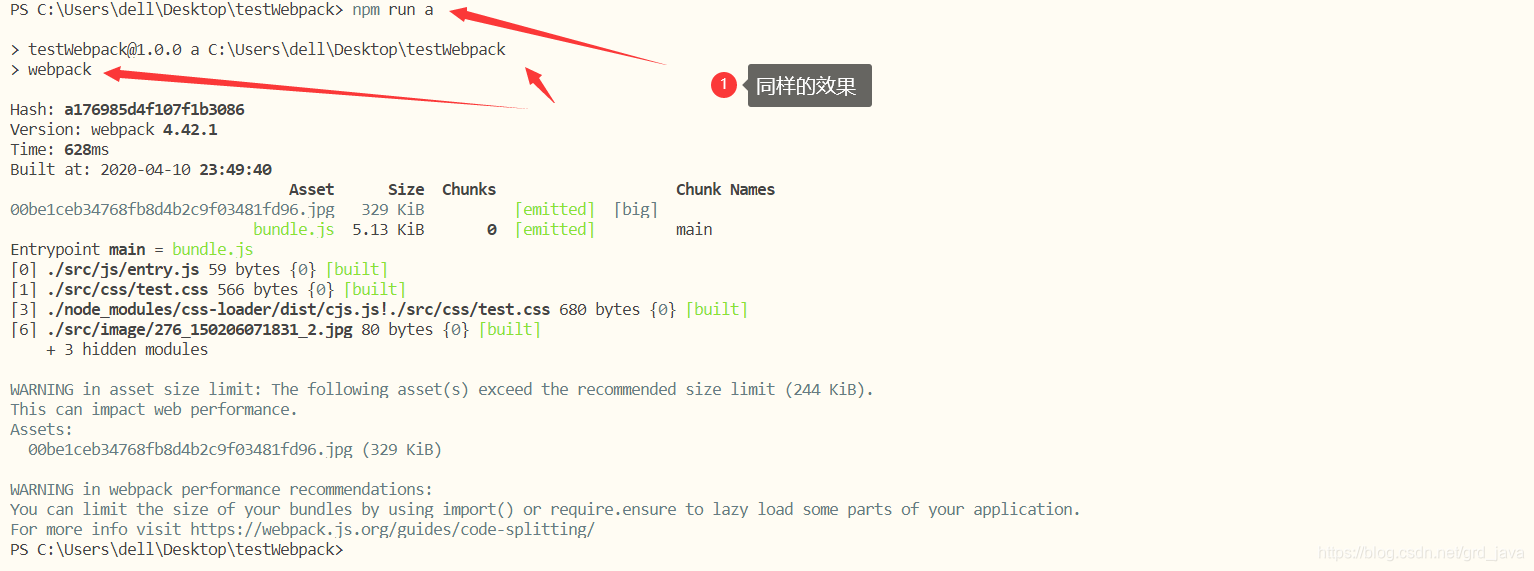Click the 'npm run a' command text
The image size is (1534, 571).
(x=393, y=10)
